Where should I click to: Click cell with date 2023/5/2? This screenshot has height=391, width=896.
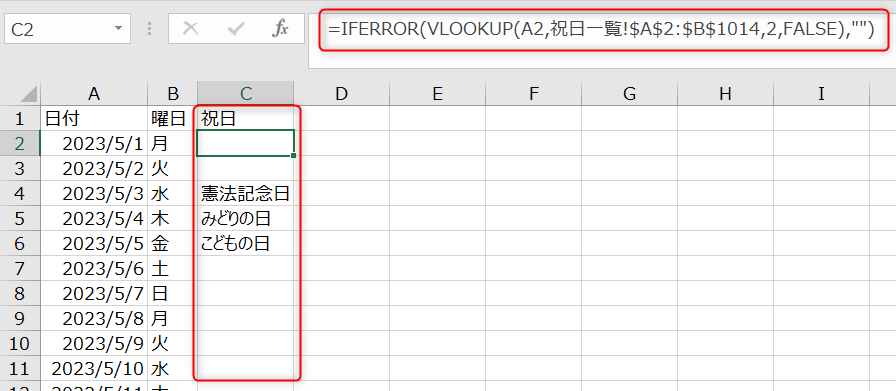click(x=94, y=169)
